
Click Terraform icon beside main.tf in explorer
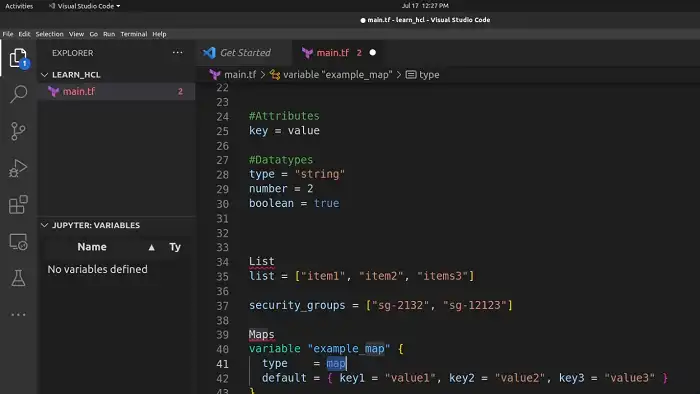pos(54,91)
